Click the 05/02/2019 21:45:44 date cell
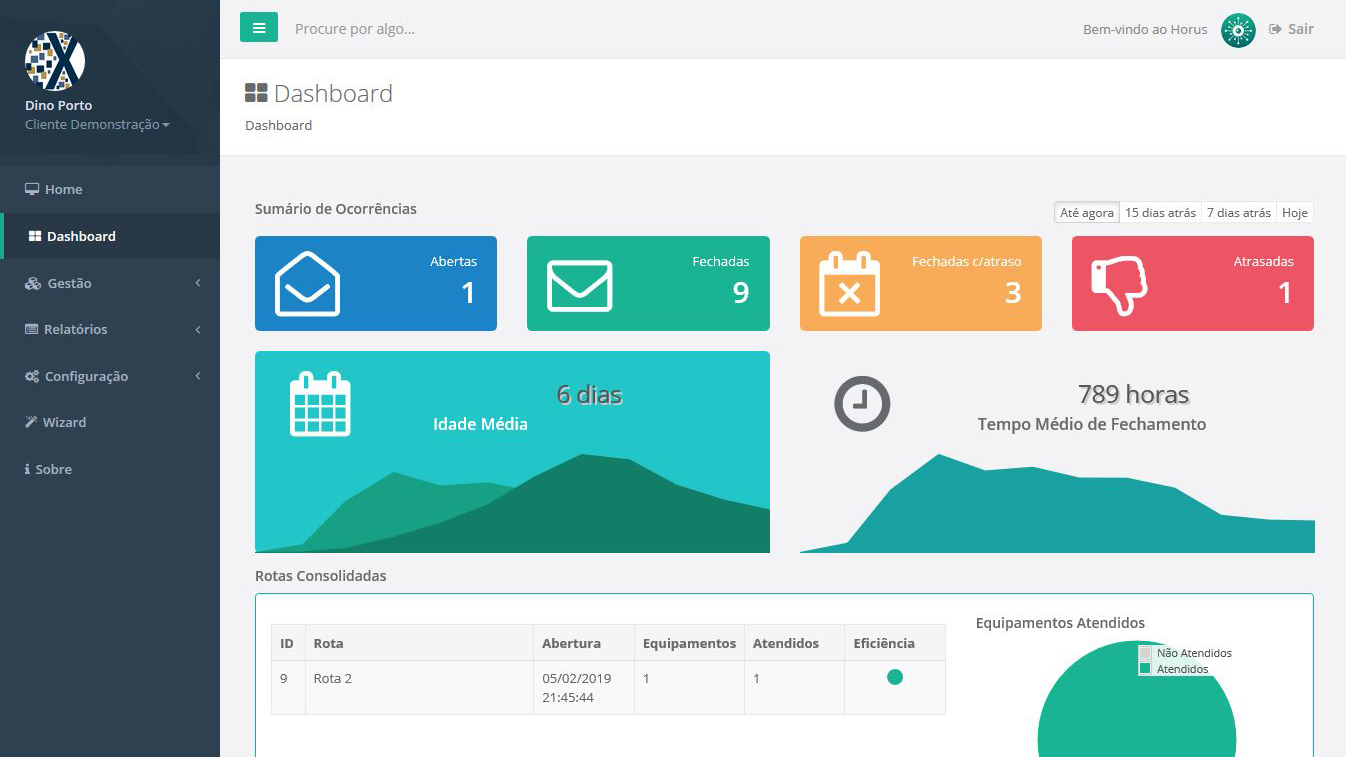1346x757 pixels. pos(584,687)
